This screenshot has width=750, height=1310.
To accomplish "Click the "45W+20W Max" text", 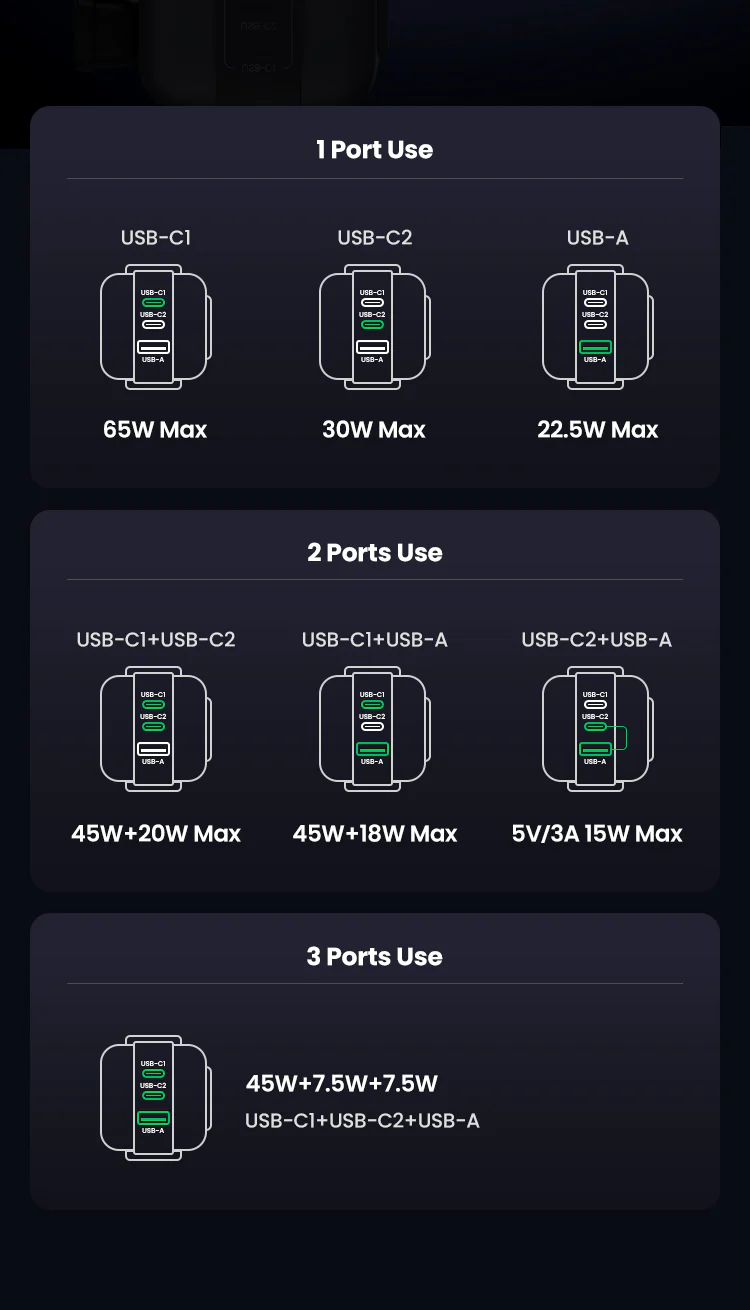I will [156, 834].
